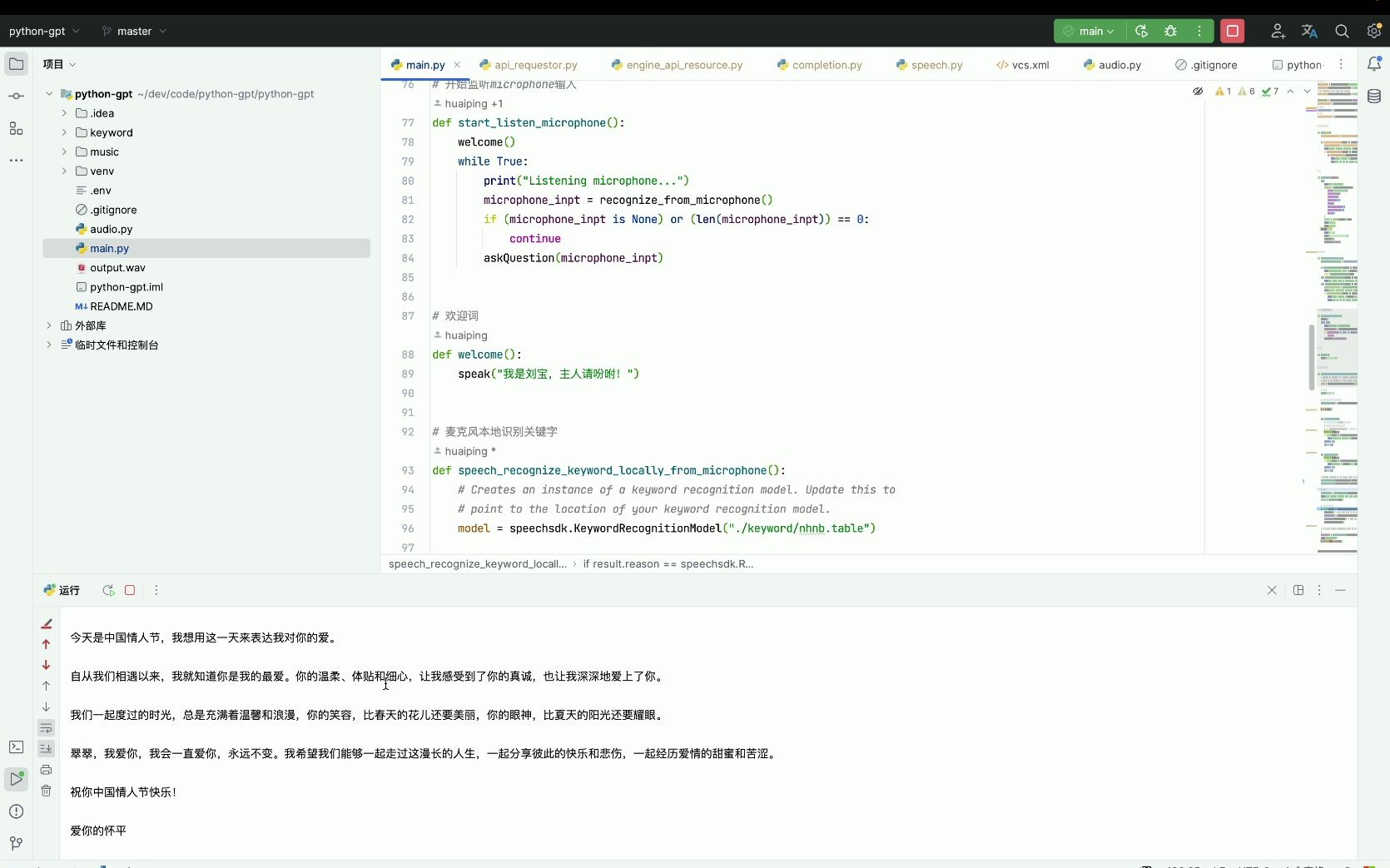Open Search Everywhere magnifier icon

pyautogui.click(x=1342, y=31)
